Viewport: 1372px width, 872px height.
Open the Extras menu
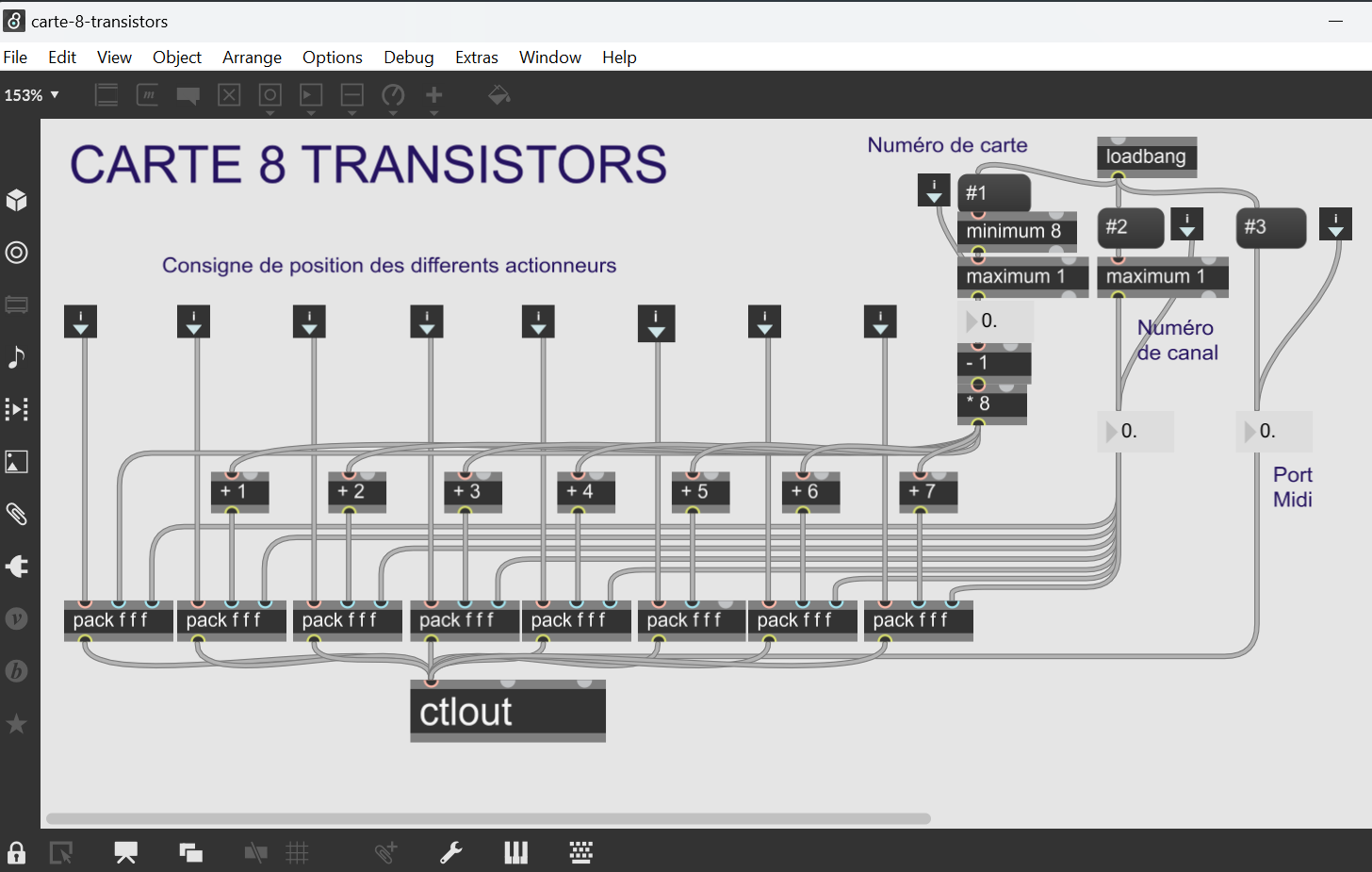click(477, 57)
